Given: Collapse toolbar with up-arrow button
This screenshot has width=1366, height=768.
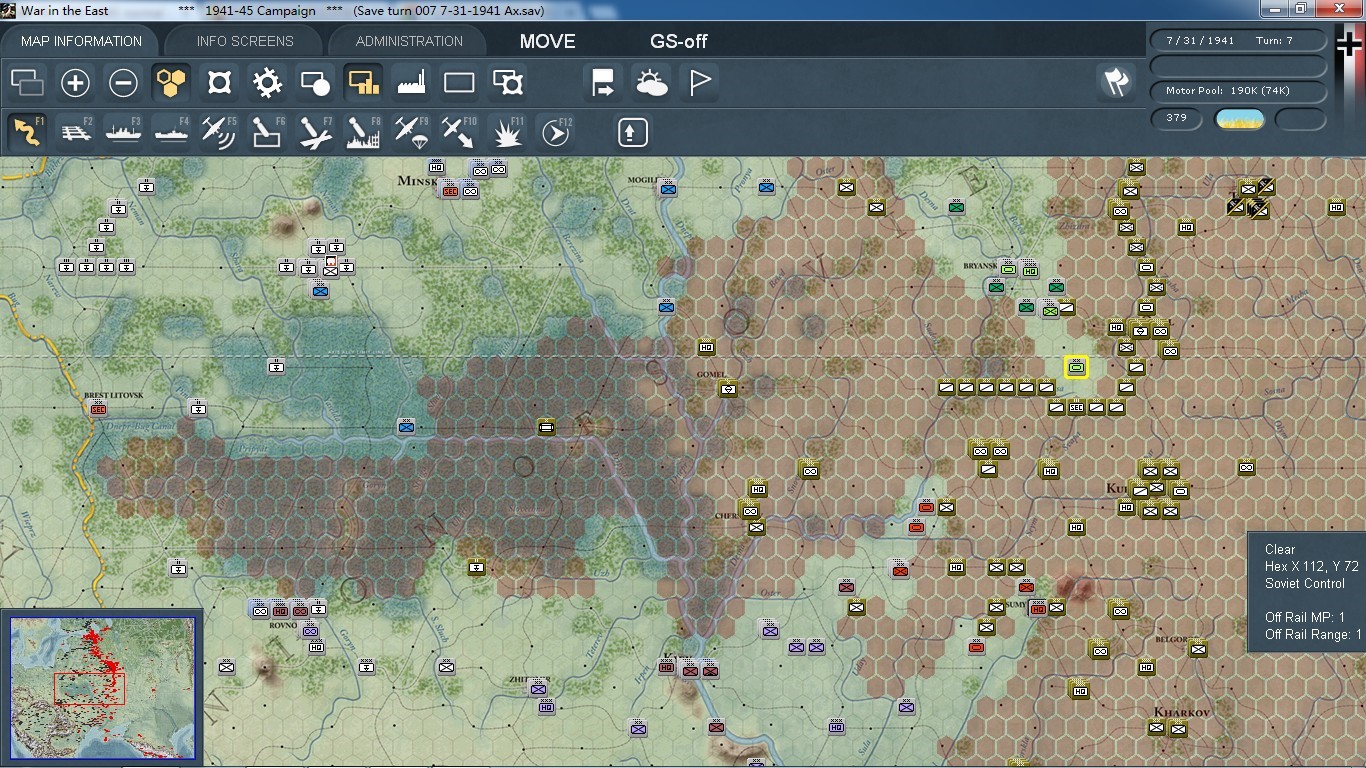Looking at the screenshot, I should tap(632, 132).
